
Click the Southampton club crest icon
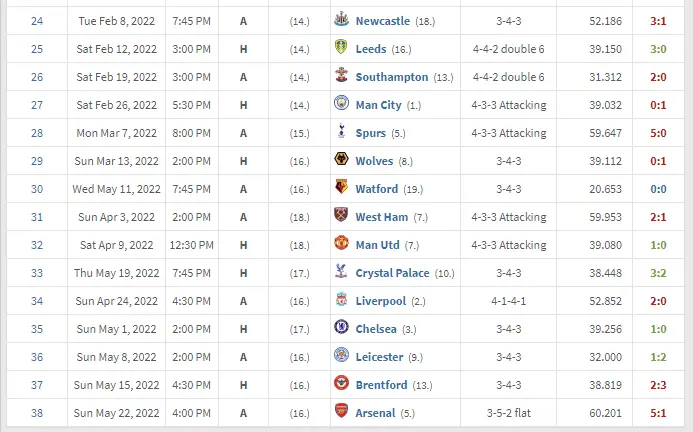pyautogui.click(x=341, y=77)
